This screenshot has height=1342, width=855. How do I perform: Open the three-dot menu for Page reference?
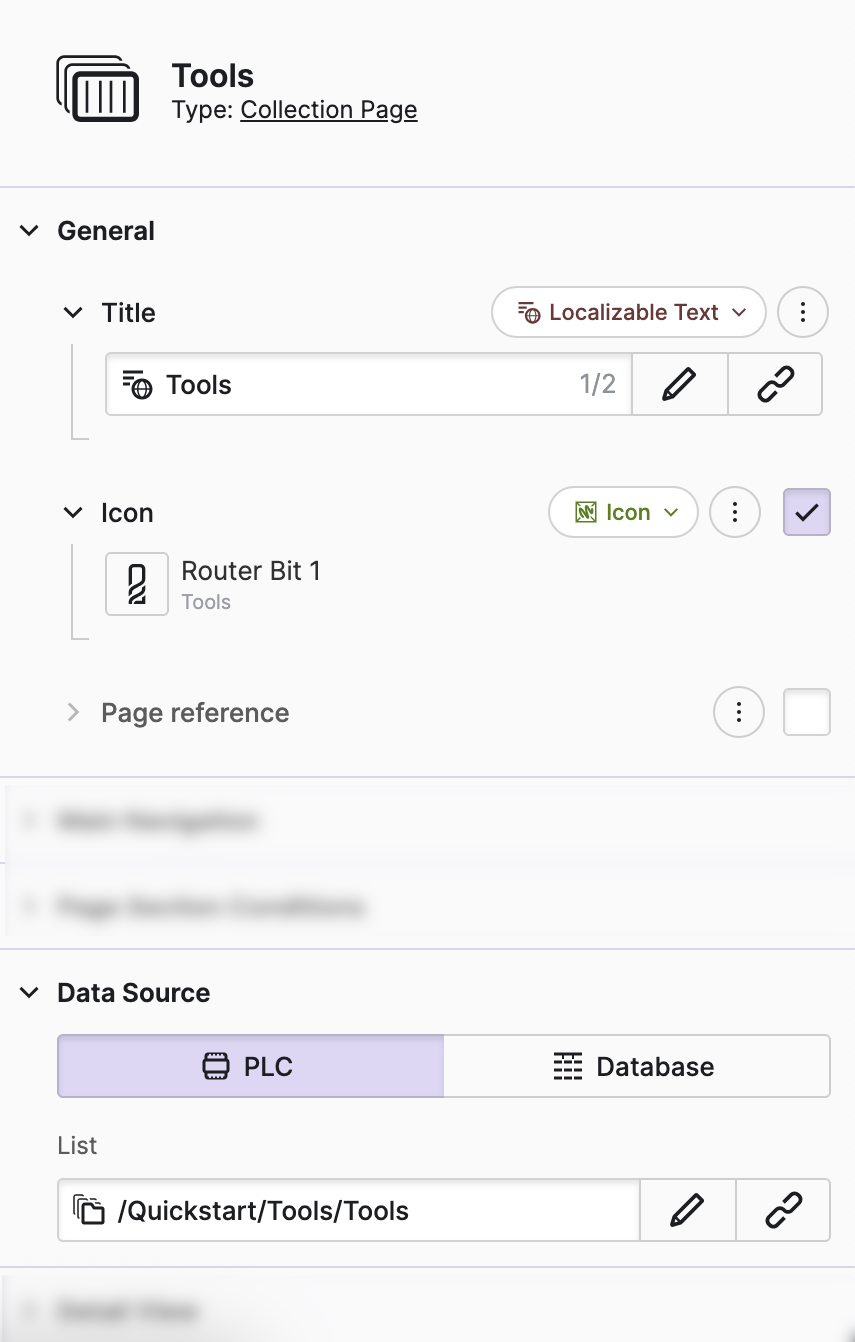(x=738, y=713)
